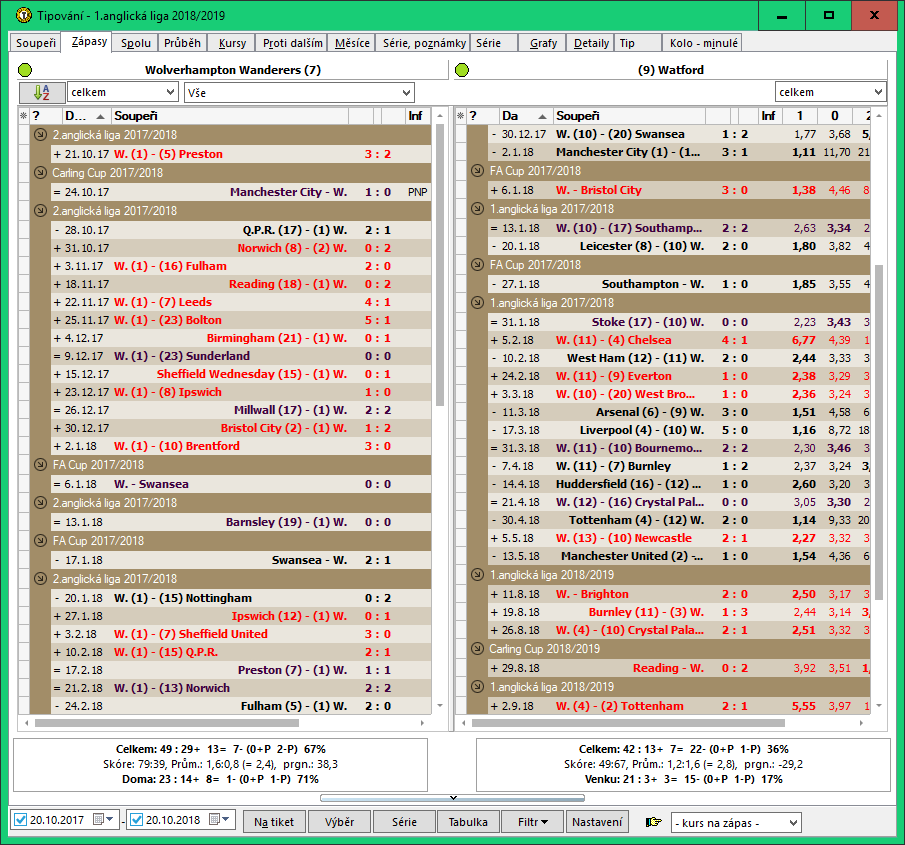Click the right table vertical scrollbar thumb

(x=879, y=433)
